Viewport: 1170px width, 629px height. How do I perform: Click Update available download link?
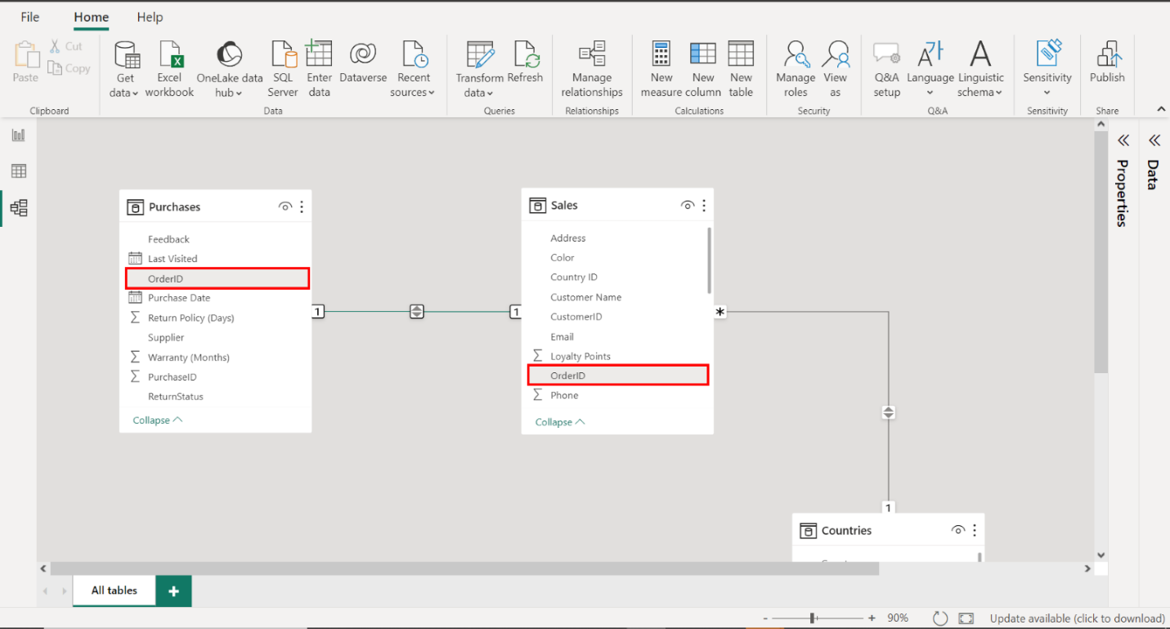tap(1076, 618)
